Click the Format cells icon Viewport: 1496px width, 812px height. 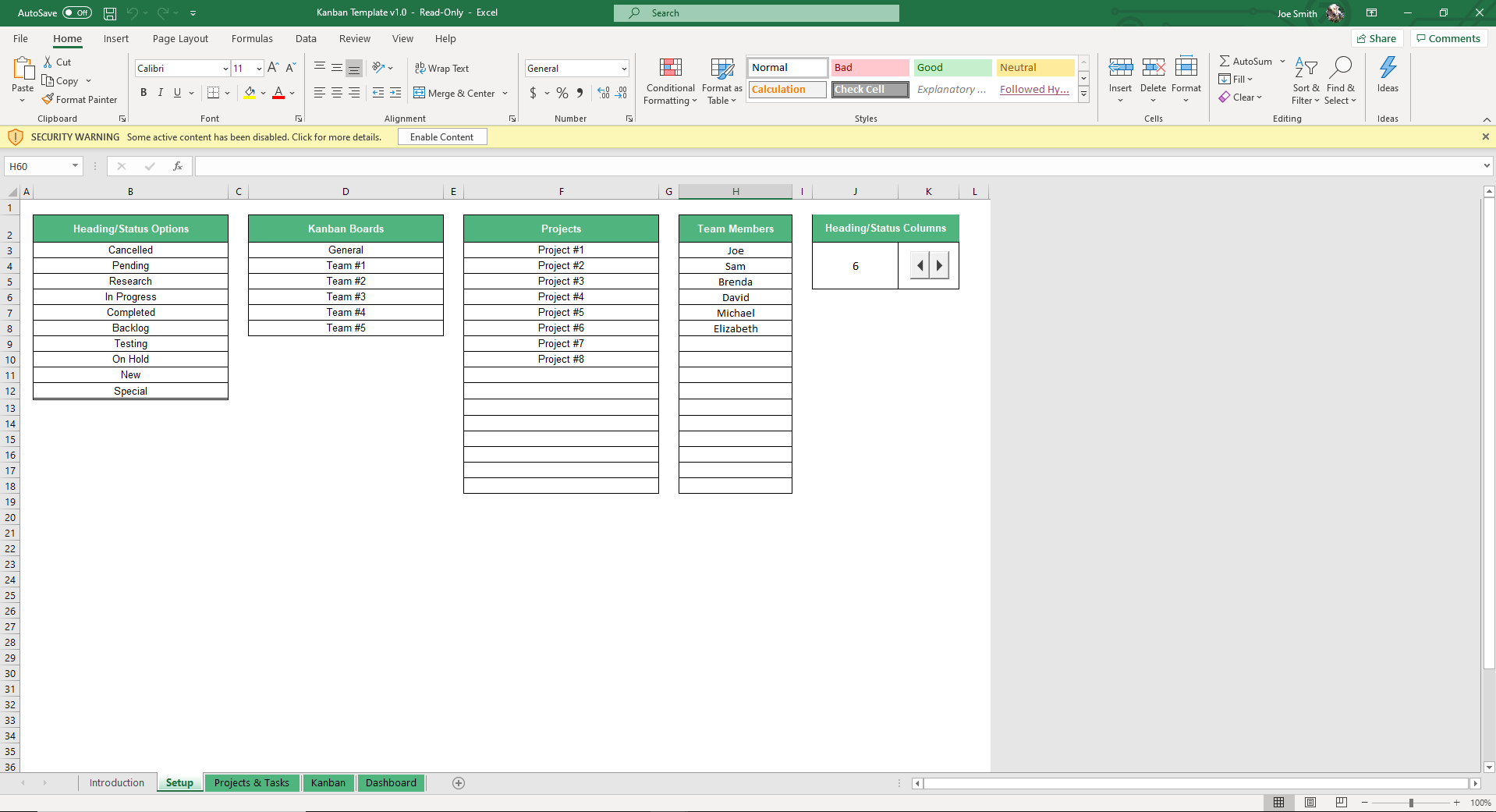1186,68
